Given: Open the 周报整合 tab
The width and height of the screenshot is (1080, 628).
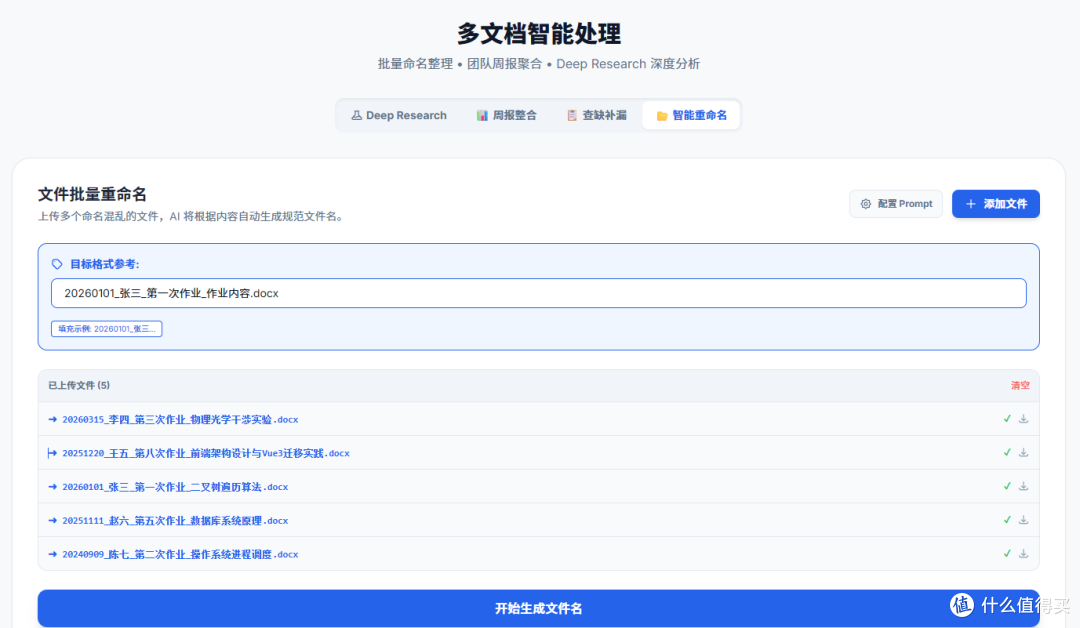Looking at the screenshot, I should (x=506, y=115).
